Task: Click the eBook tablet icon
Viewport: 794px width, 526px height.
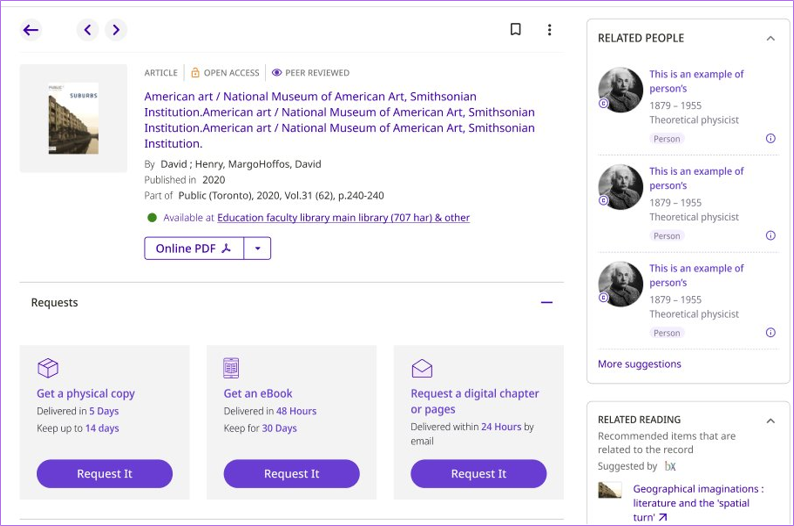Action: click(231, 368)
